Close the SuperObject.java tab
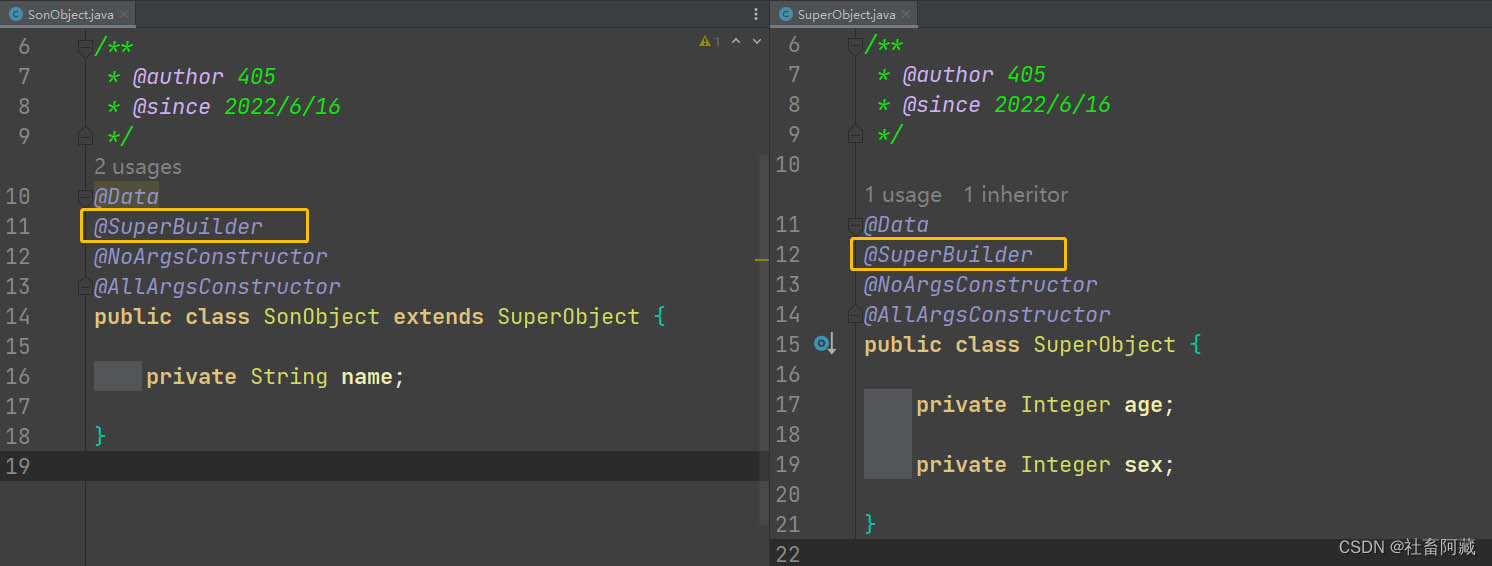This screenshot has height=566, width=1492. coord(909,14)
